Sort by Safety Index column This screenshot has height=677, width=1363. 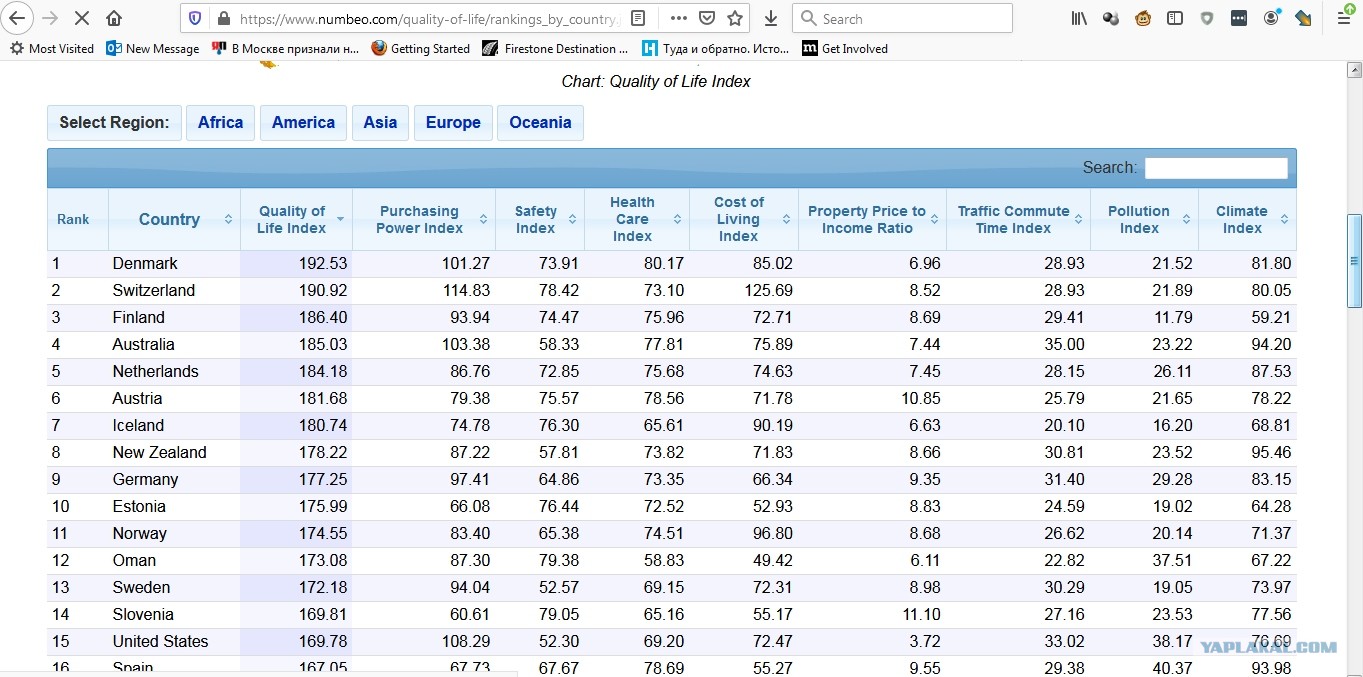[540, 219]
